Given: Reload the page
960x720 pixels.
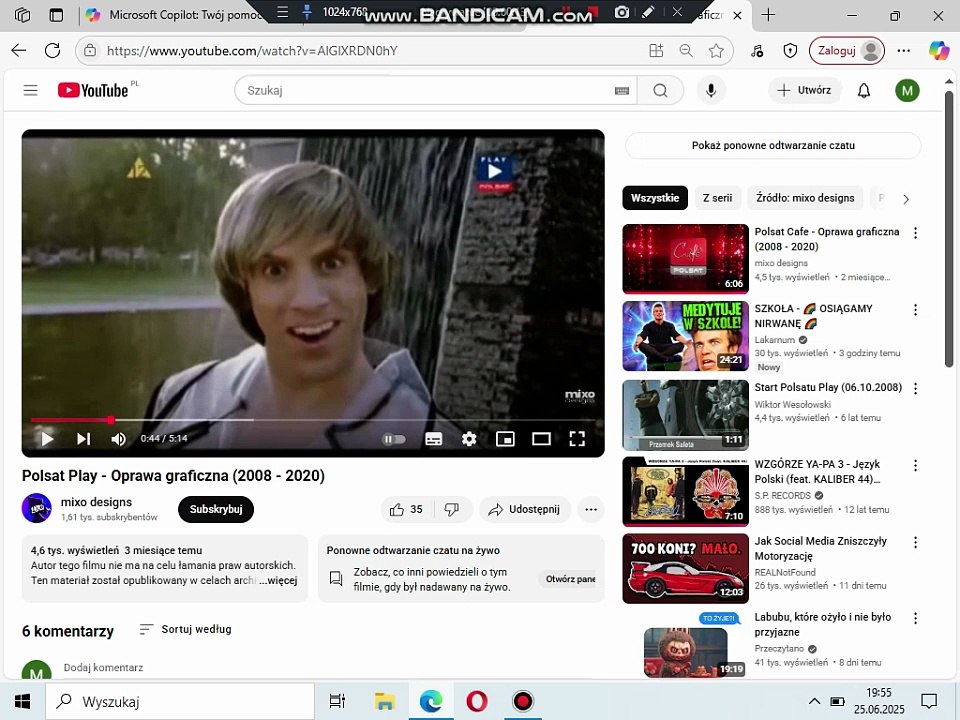Looking at the screenshot, I should [53, 51].
